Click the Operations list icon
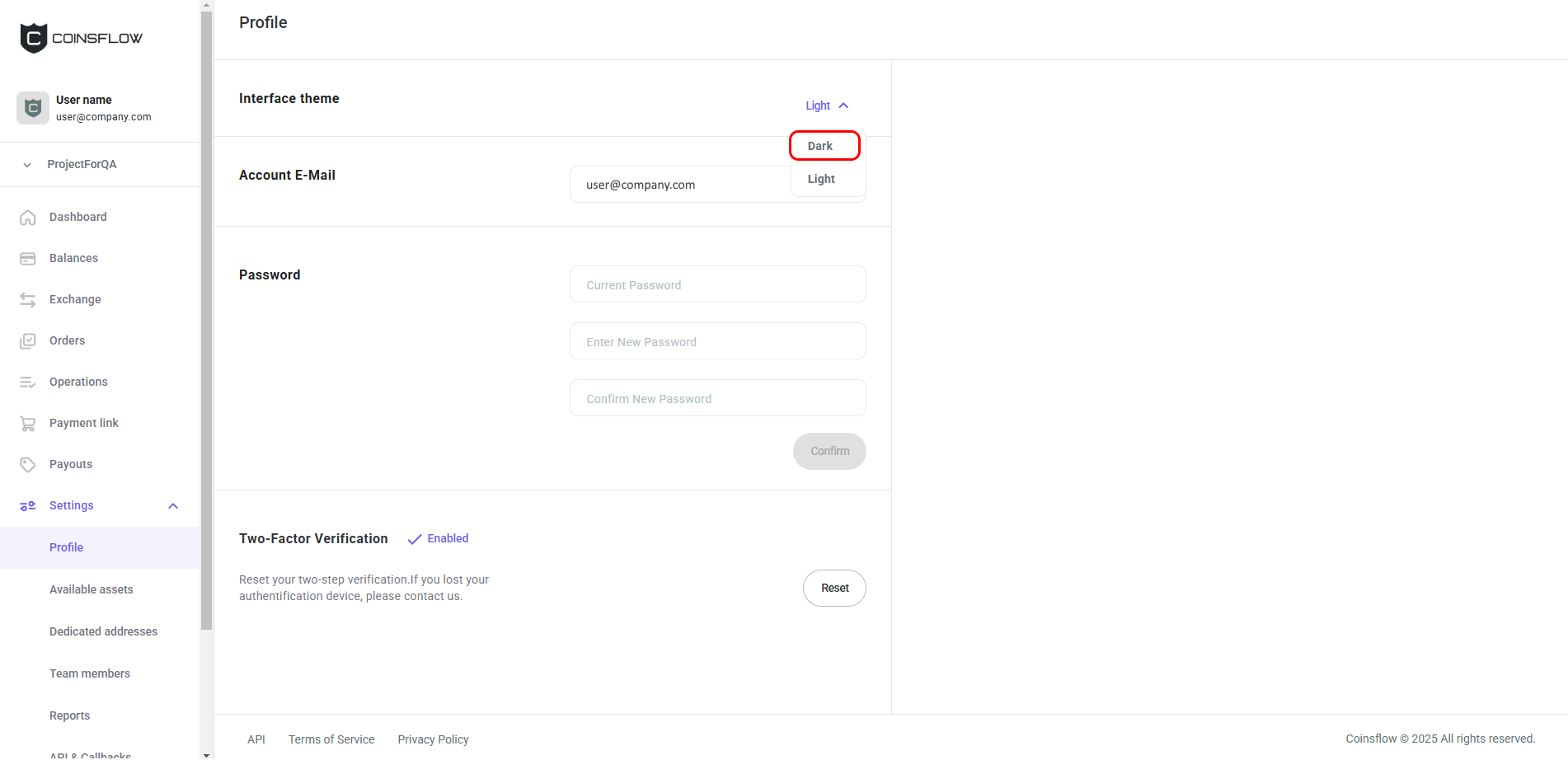Image resolution: width=1568 pixels, height=760 pixels. pyautogui.click(x=28, y=382)
